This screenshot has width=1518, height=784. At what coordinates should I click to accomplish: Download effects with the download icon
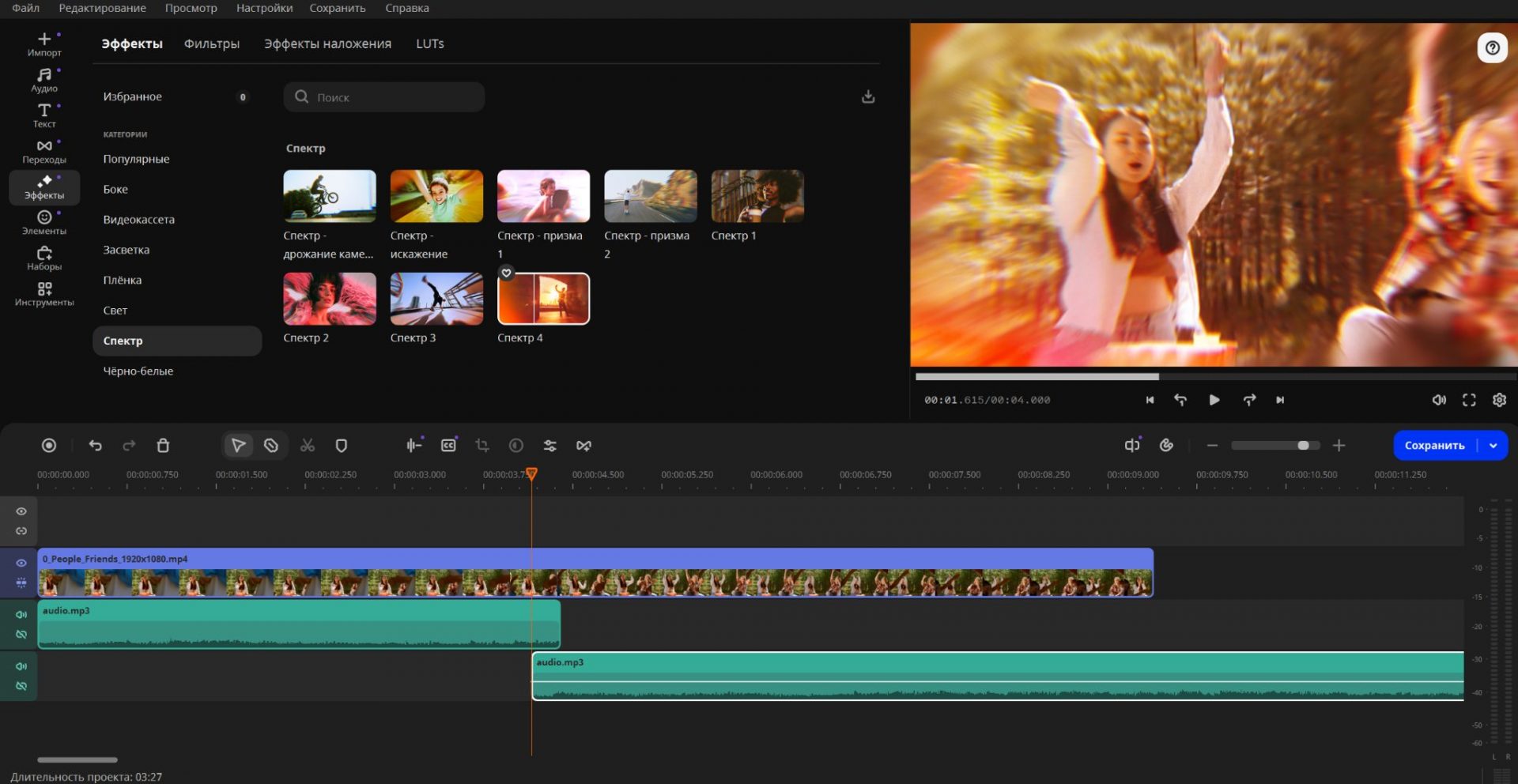(868, 96)
